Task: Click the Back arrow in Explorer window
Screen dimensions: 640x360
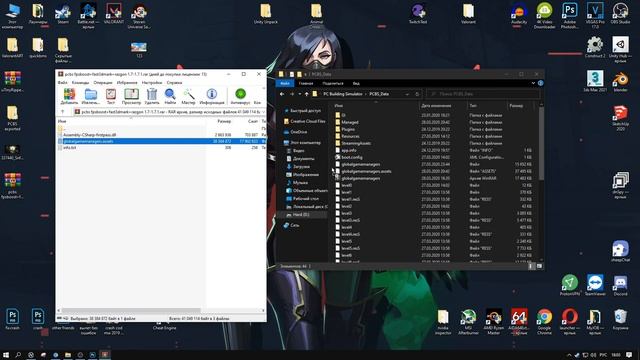Action: (282, 94)
